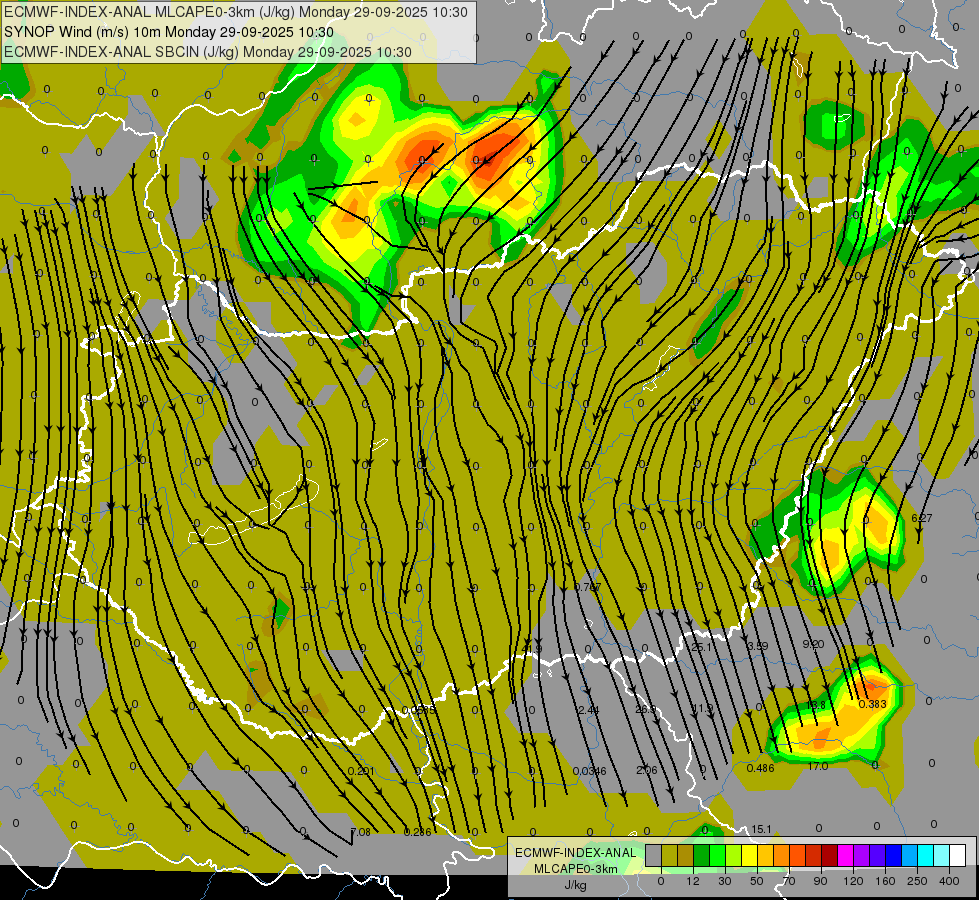Click the ECMWF-INDEX-ANAL MLCAPE0-3km title line

click(236, 12)
